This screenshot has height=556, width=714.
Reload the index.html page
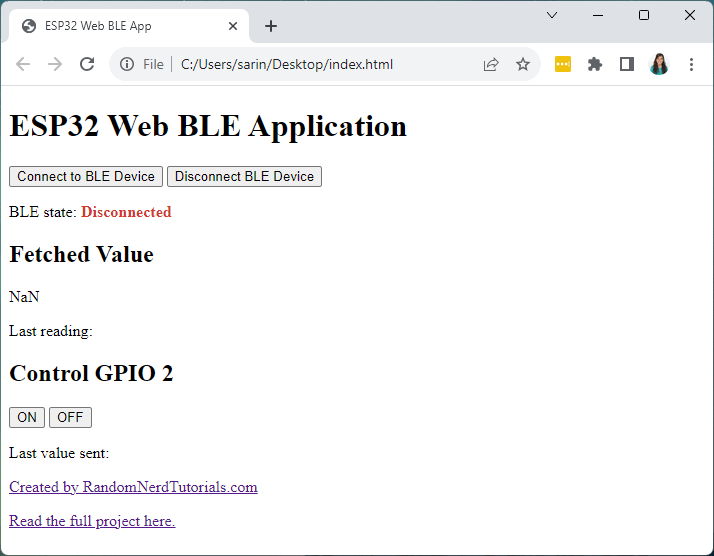87,64
